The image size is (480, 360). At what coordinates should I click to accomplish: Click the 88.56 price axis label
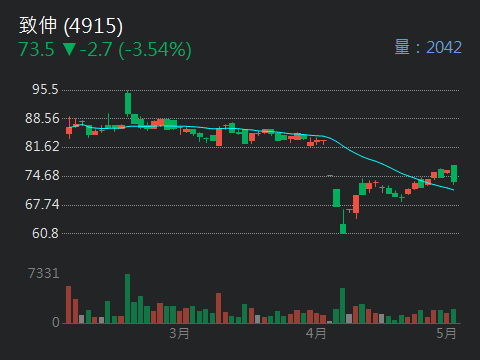click(x=42, y=118)
